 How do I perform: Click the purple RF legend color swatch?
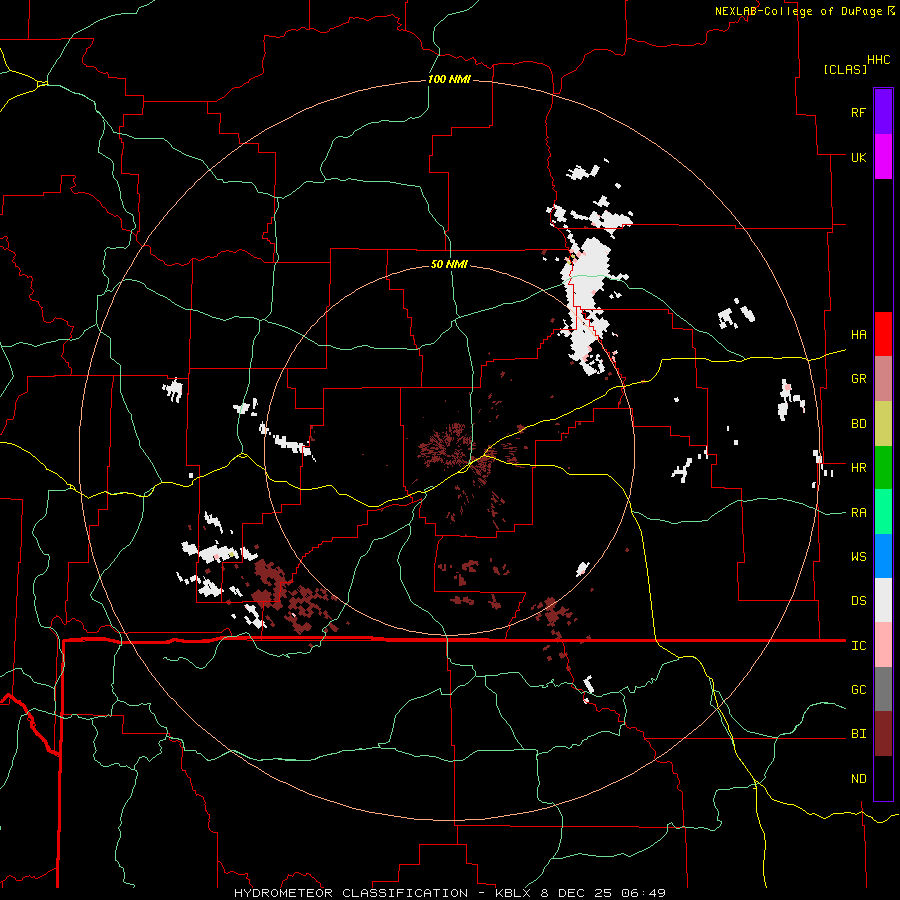click(x=883, y=112)
